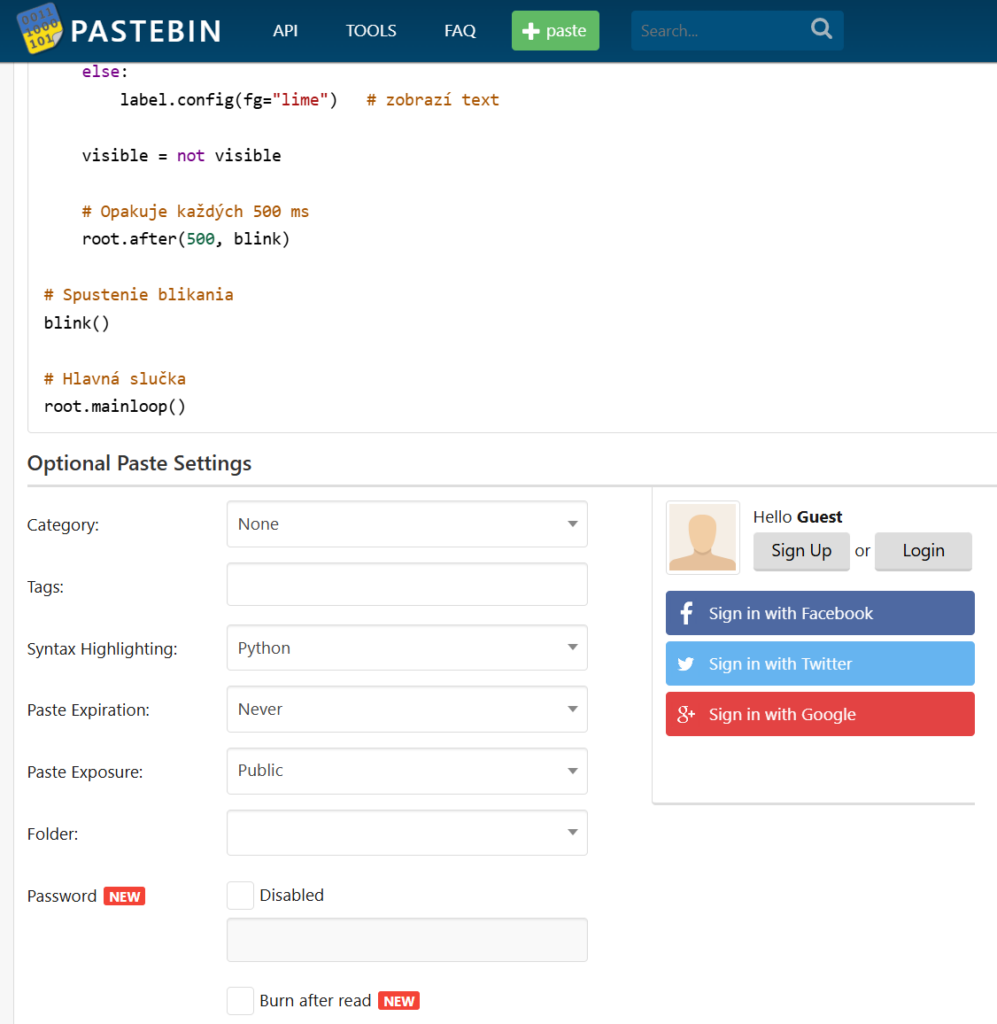This screenshot has width=997, height=1024.
Task: Click the 'else:' code line
Action: point(105,72)
